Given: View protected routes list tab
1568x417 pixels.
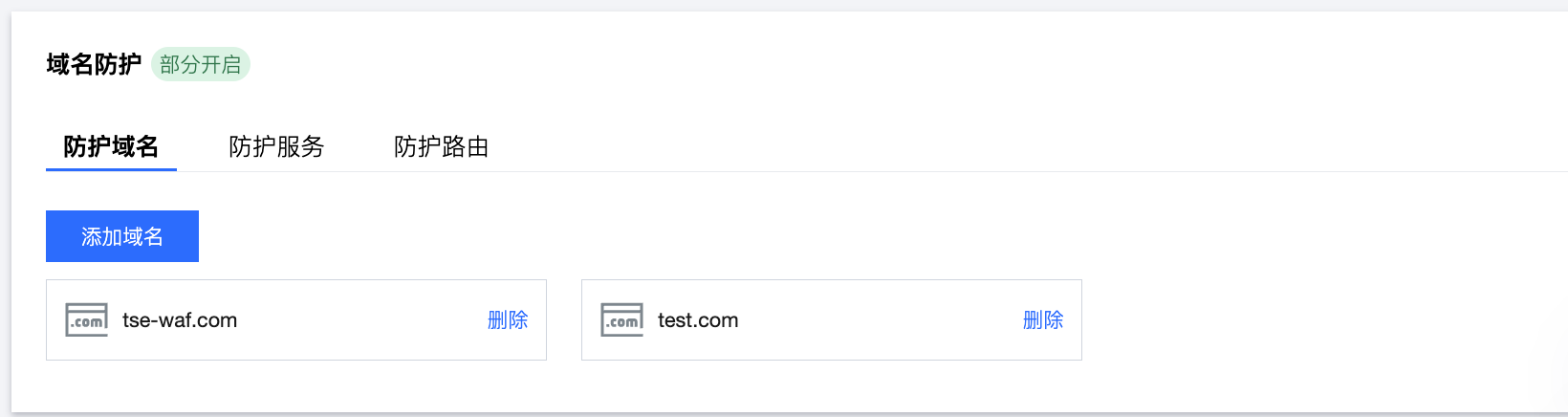Looking at the screenshot, I should click(442, 146).
